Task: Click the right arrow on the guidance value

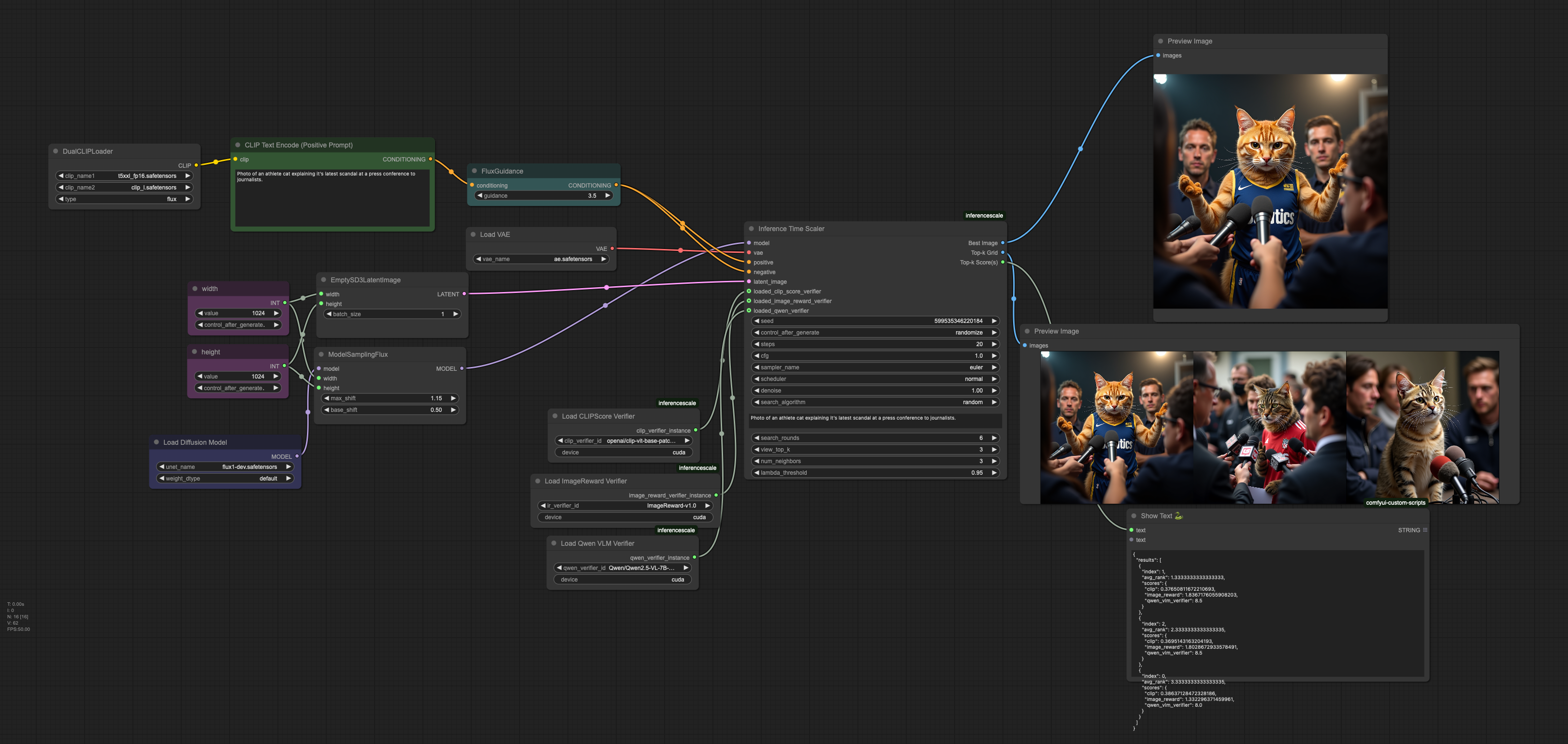Action: pos(608,196)
